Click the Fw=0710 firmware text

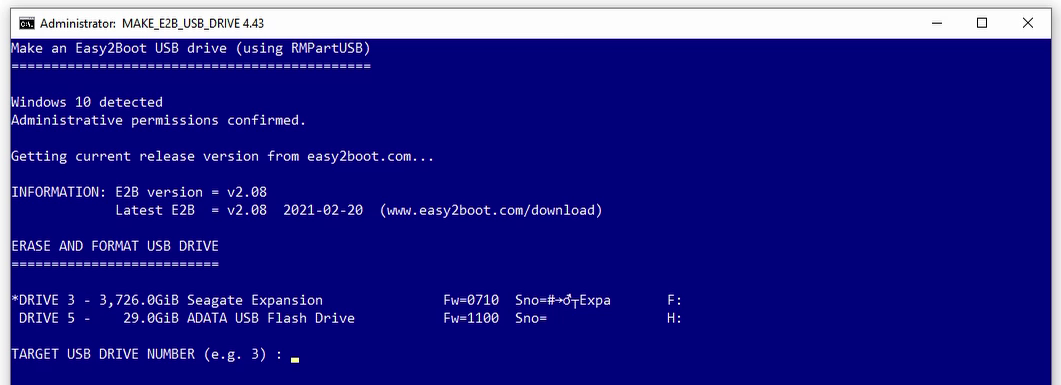coord(467,300)
